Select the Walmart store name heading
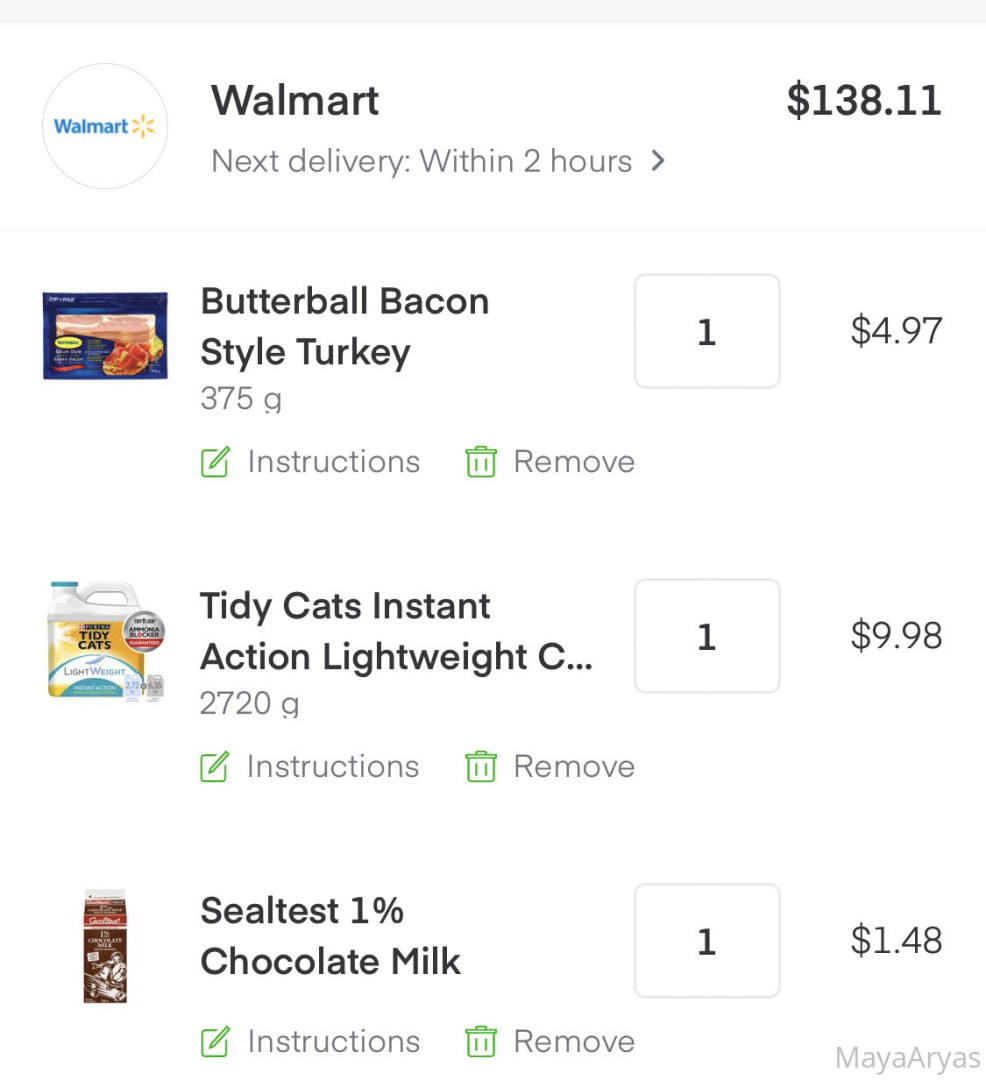The height and width of the screenshot is (1080, 986). 295,101
